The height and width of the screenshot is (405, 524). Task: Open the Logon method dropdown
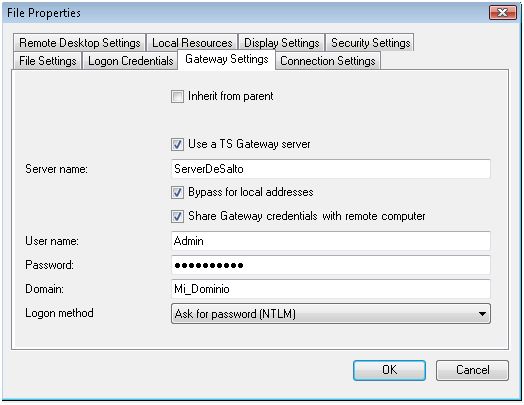(331, 313)
